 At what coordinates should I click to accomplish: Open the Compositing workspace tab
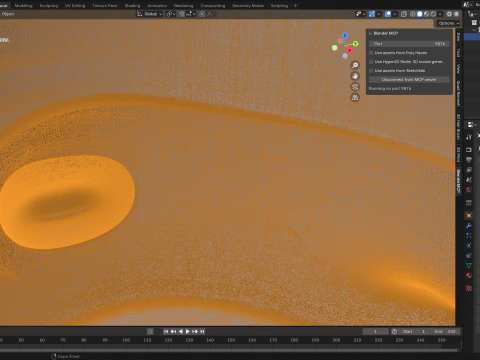[x=213, y=6]
